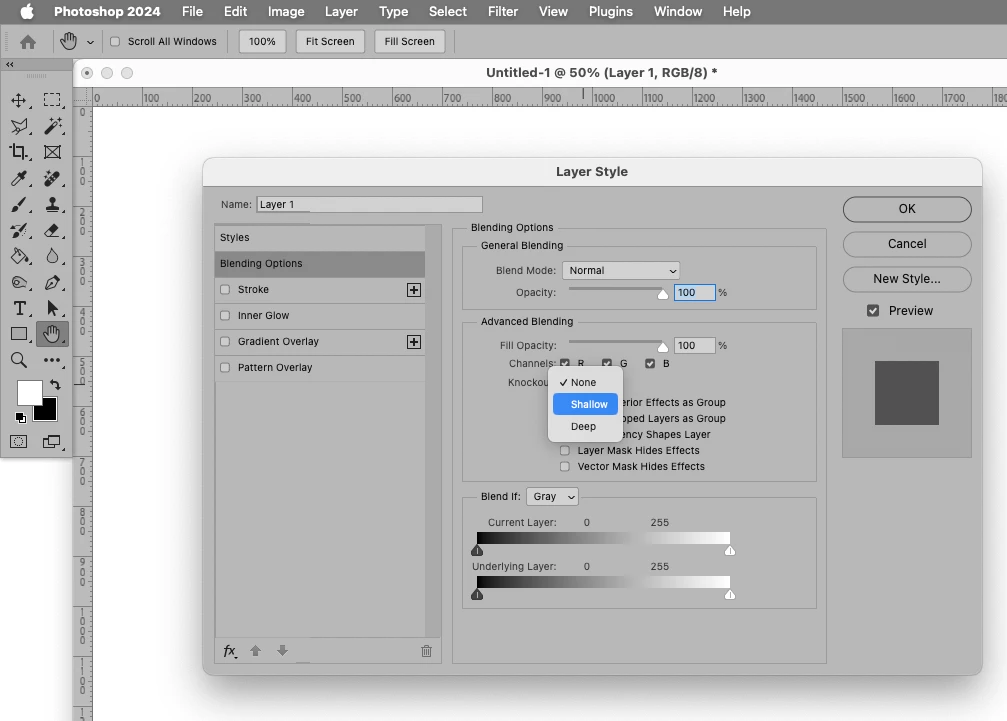The height and width of the screenshot is (721, 1007).
Task: Select Styles in the left list
Action: 320,238
